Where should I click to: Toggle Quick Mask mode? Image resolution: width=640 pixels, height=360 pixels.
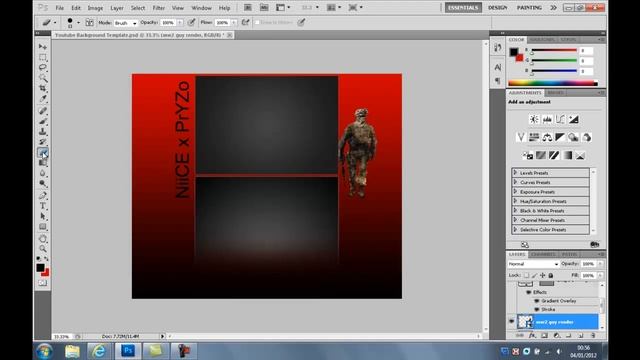point(42,282)
